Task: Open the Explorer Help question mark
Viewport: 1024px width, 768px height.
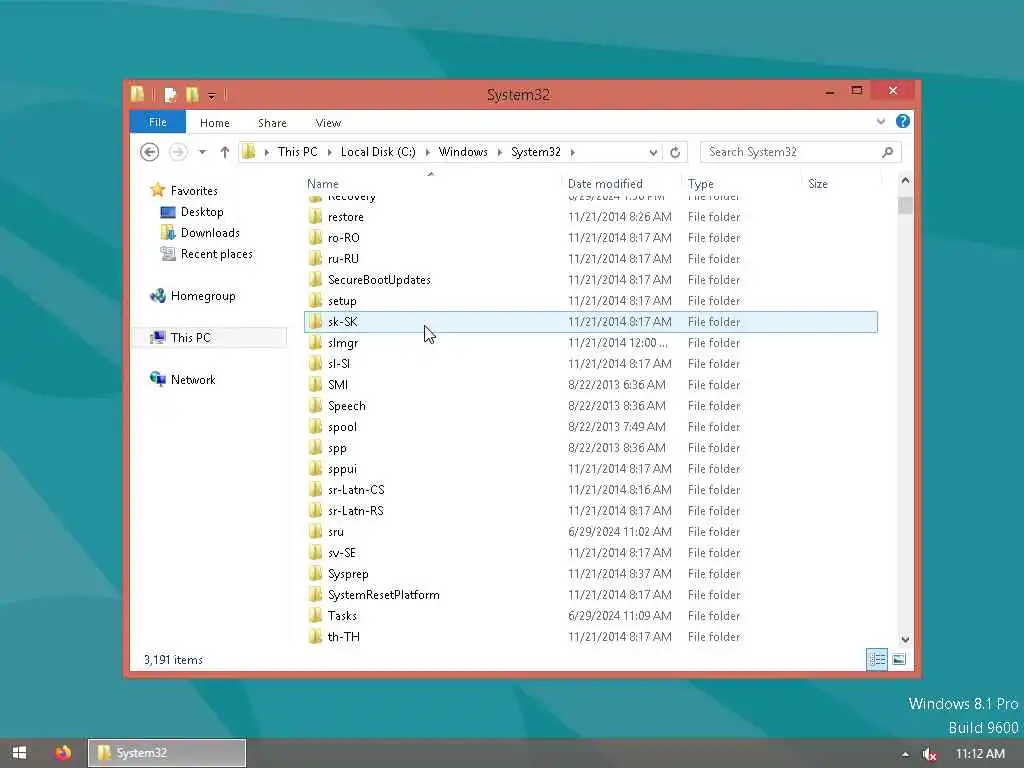Action: coord(903,121)
